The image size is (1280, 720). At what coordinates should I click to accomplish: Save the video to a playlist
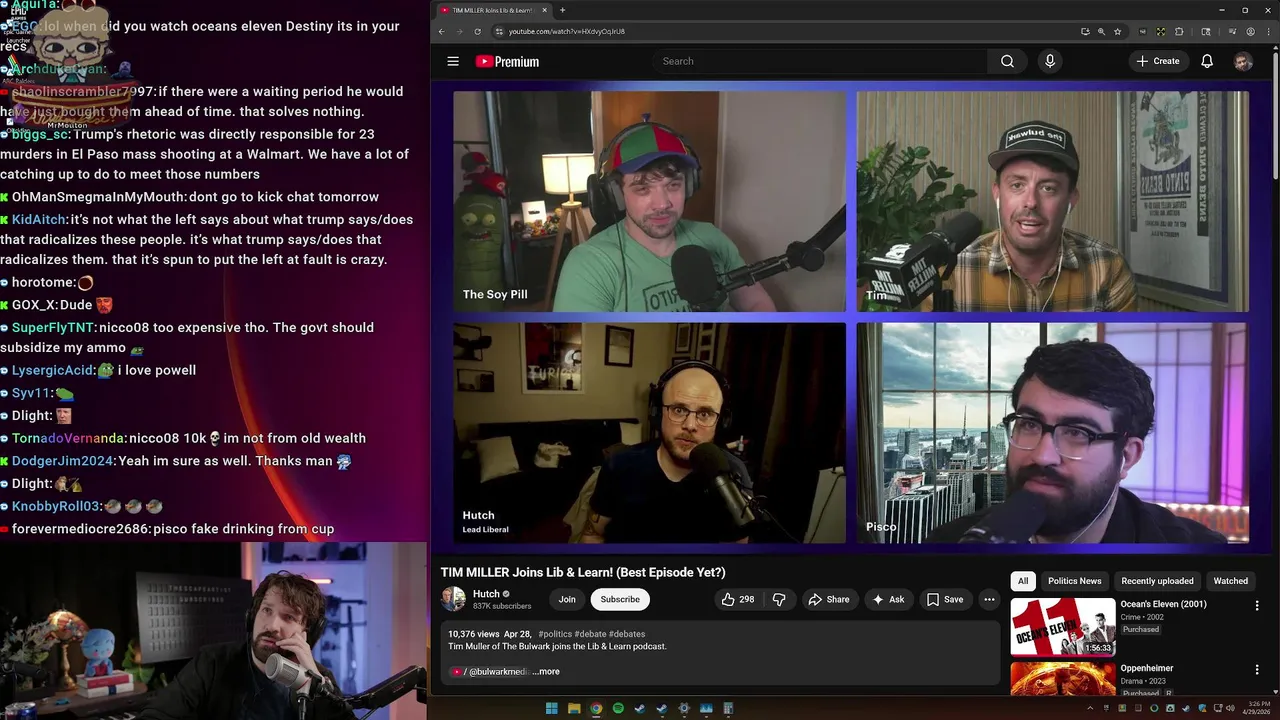click(945, 599)
